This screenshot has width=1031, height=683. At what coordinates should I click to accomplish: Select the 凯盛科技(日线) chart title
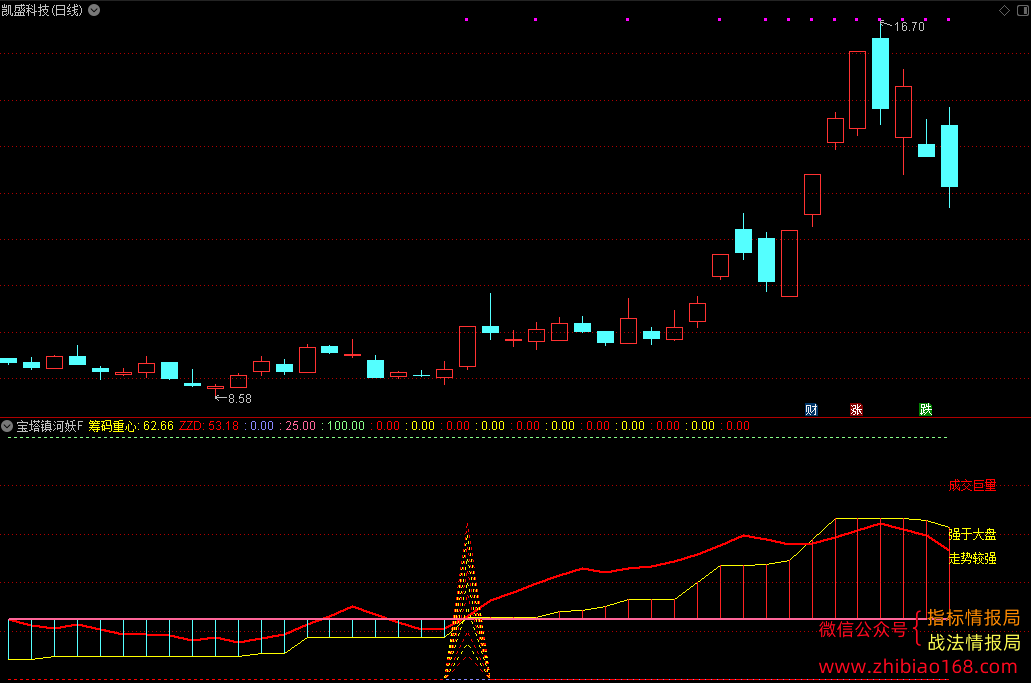(42, 10)
